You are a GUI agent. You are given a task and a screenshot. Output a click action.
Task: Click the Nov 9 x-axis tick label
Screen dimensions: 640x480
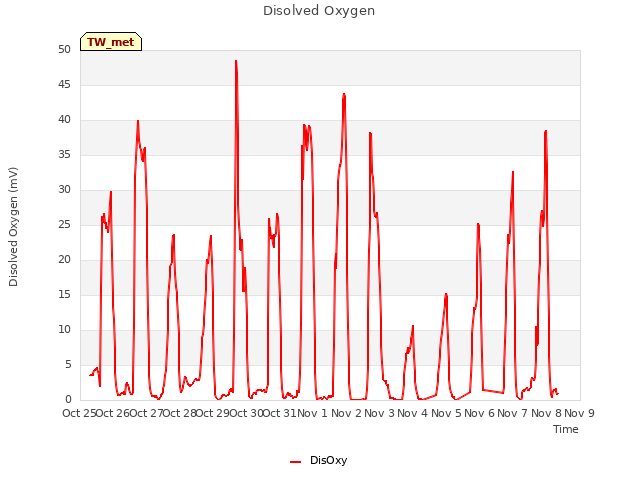[x=579, y=413]
